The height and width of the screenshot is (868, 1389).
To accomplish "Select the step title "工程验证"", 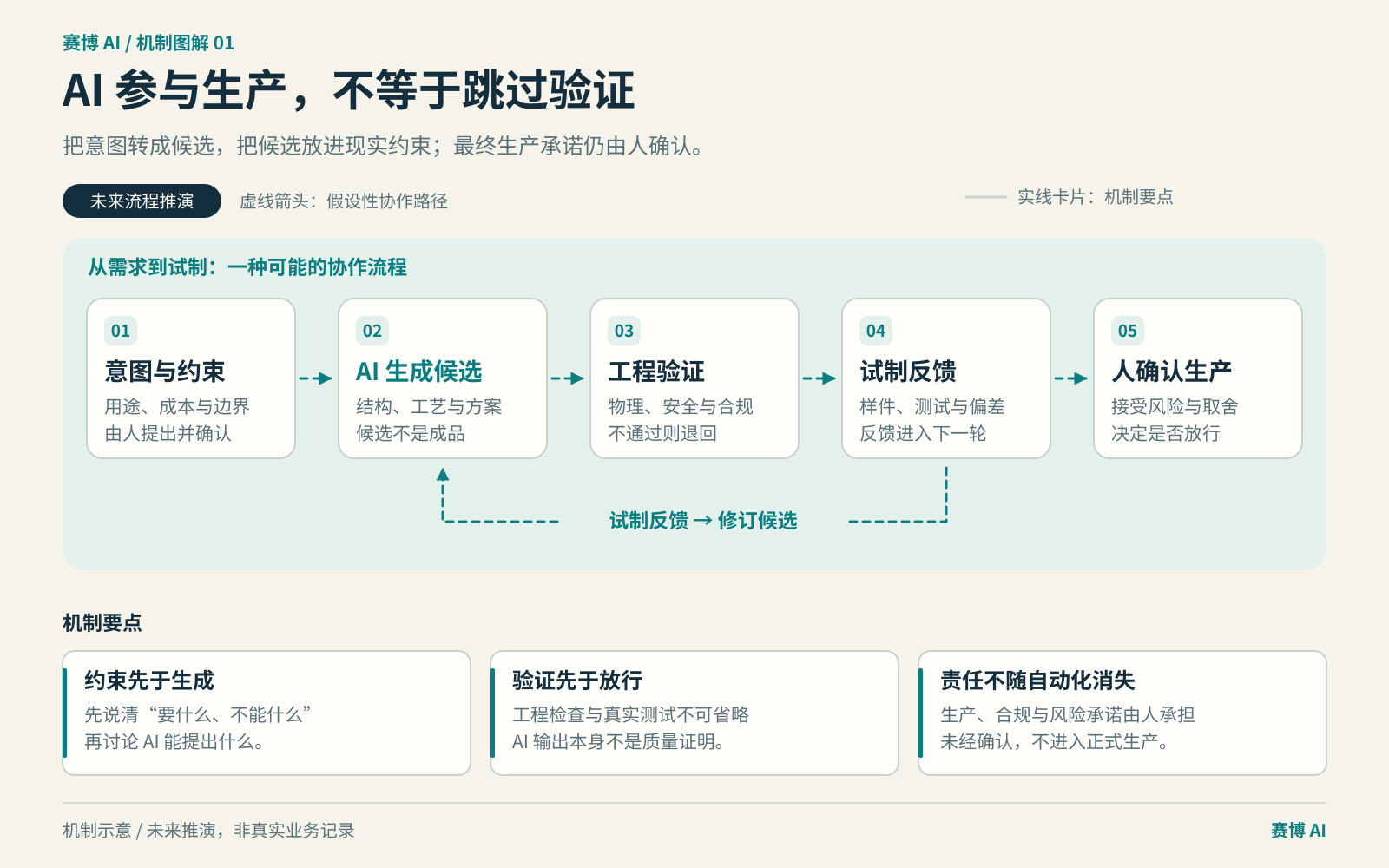I will pyautogui.click(x=656, y=372).
